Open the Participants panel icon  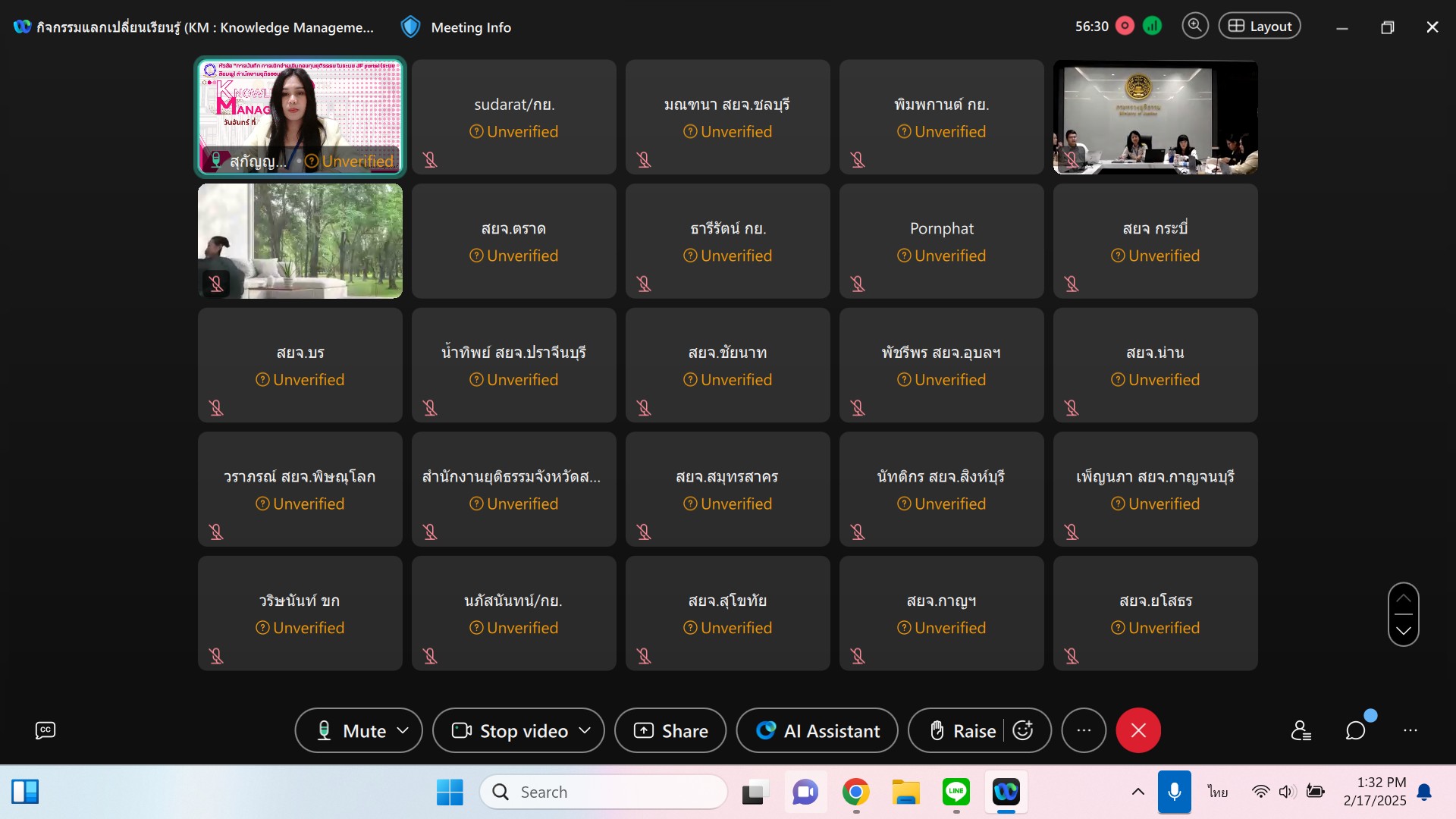[x=1301, y=730]
